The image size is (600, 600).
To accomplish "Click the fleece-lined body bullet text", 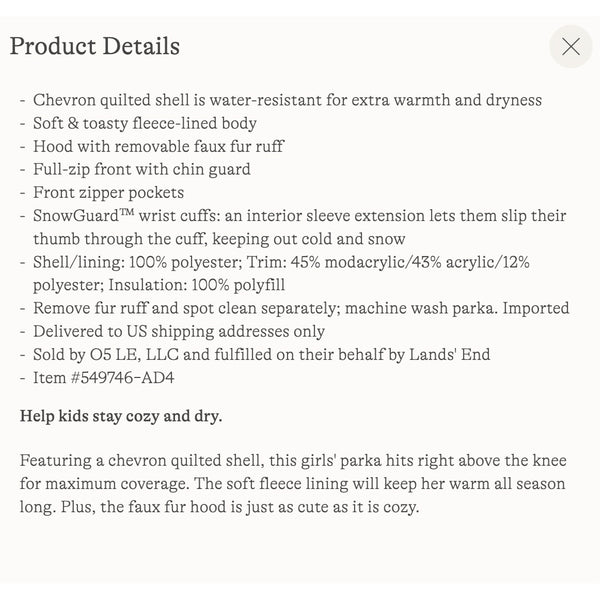I will coord(145,124).
